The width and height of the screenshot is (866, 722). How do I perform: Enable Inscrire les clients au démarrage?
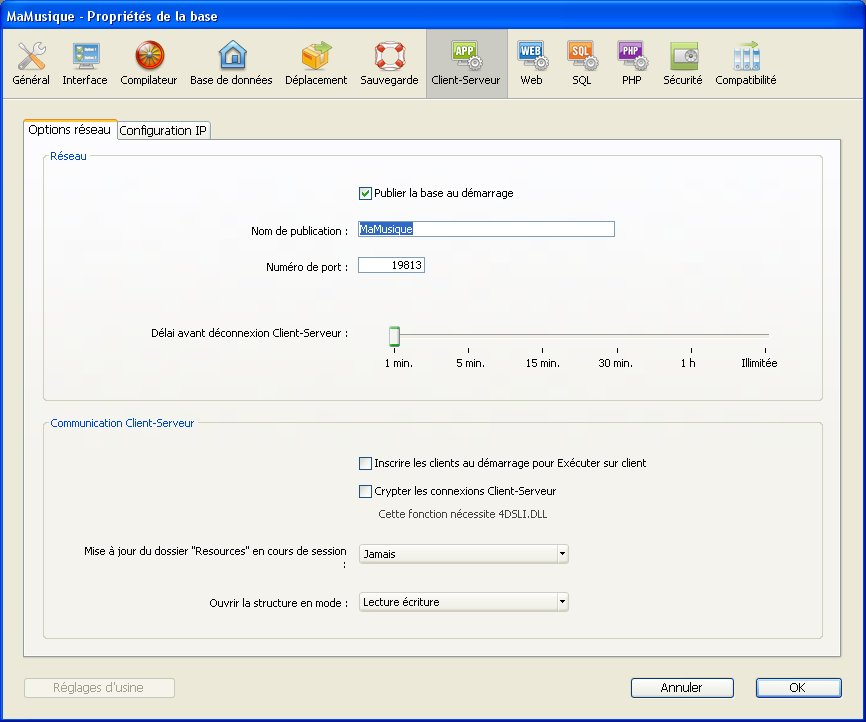click(365, 463)
